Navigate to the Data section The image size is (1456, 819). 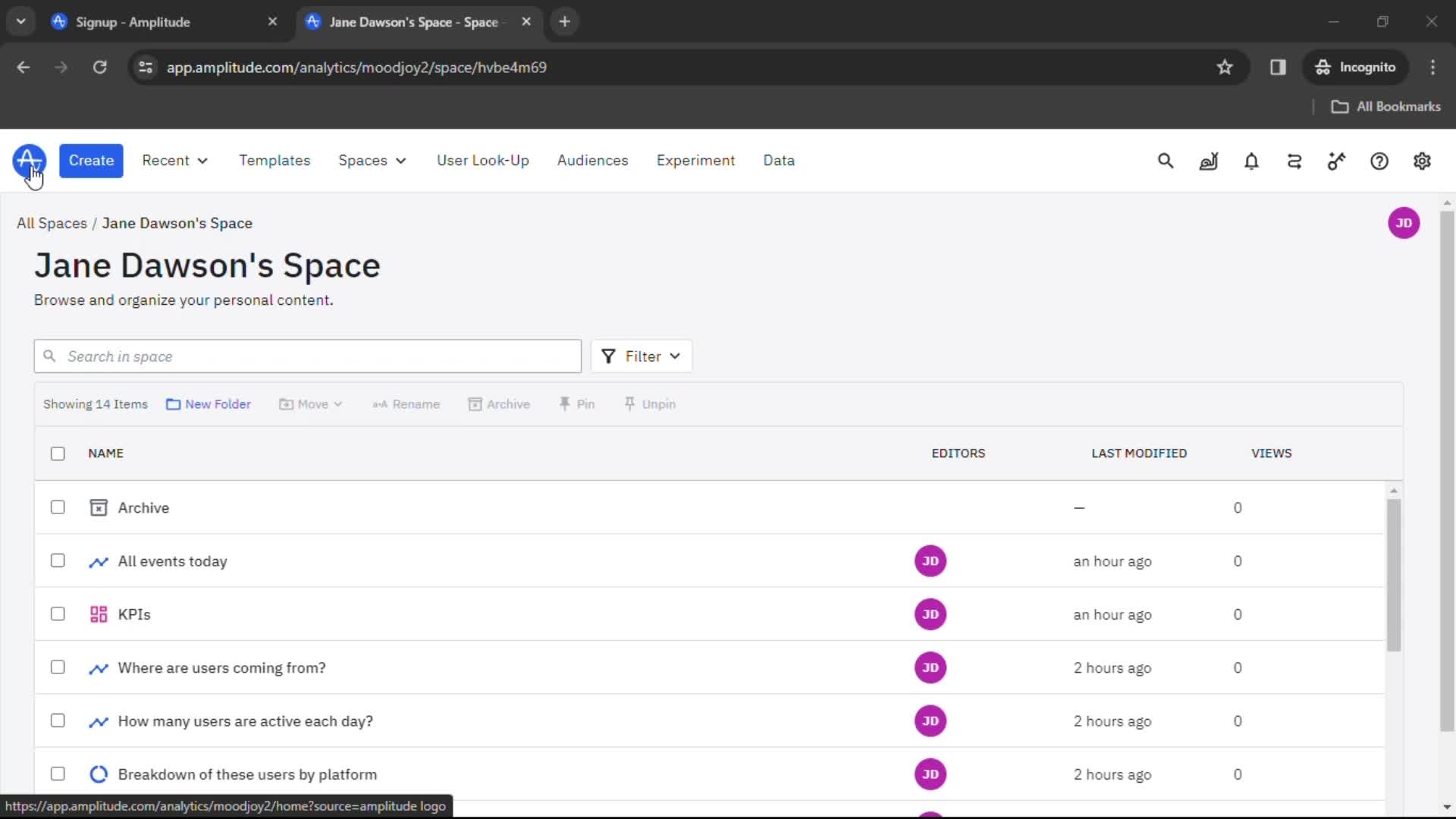[779, 161]
